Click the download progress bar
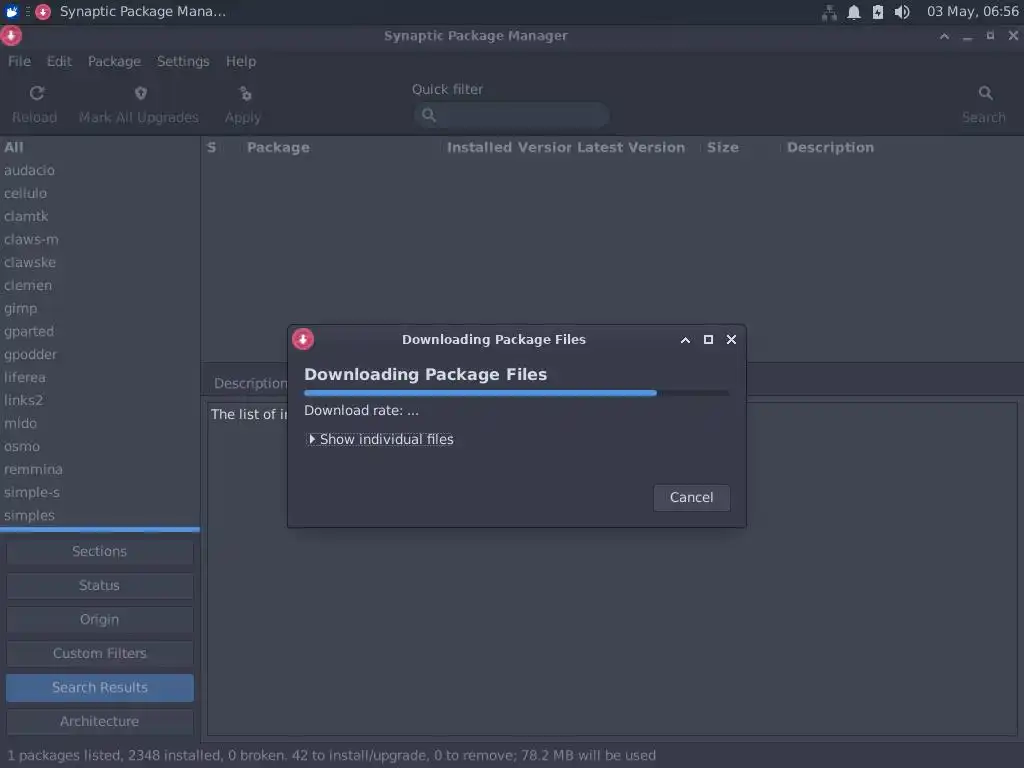 tap(517, 393)
